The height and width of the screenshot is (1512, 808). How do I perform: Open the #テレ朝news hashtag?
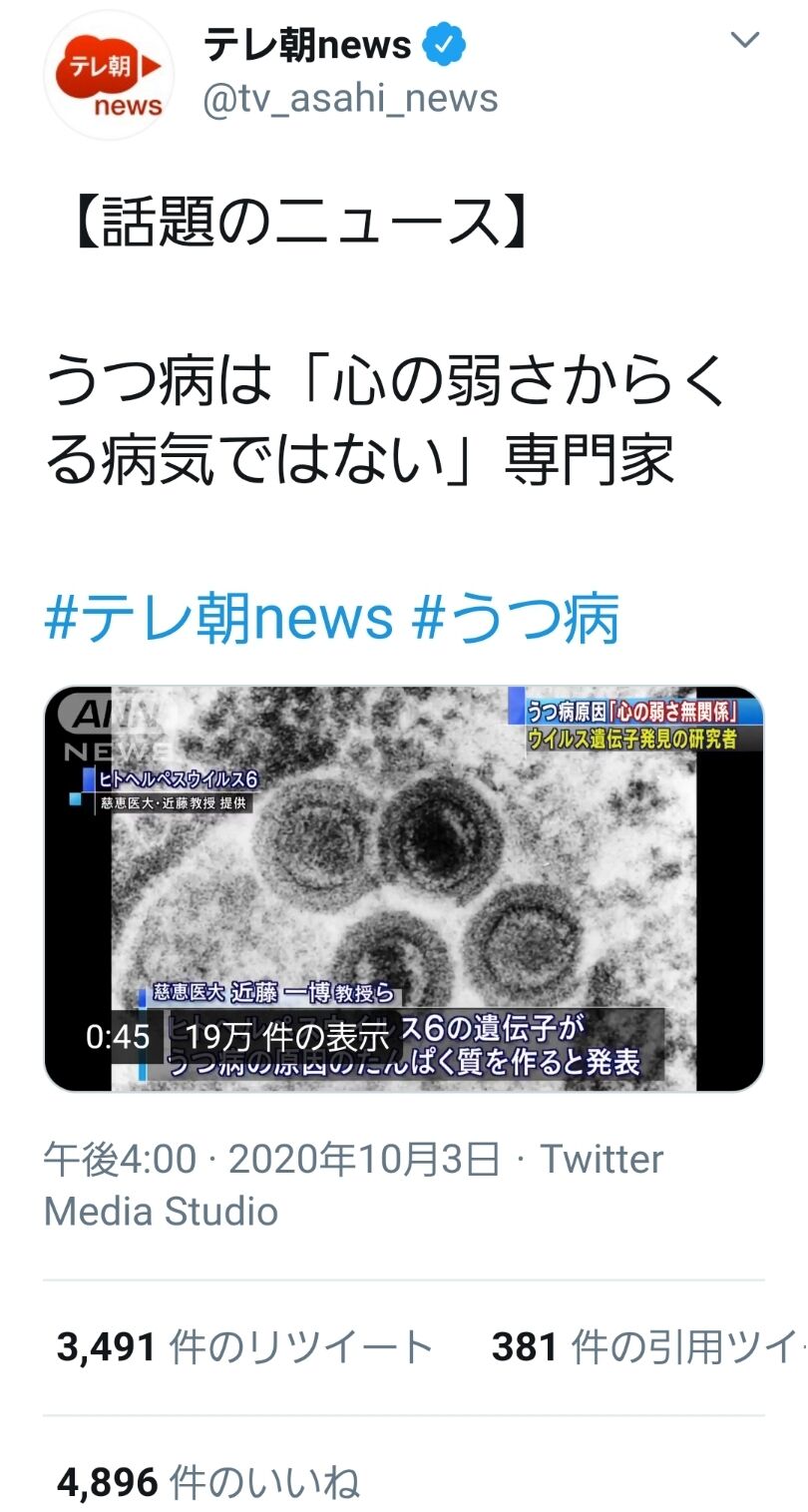tap(219, 619)
